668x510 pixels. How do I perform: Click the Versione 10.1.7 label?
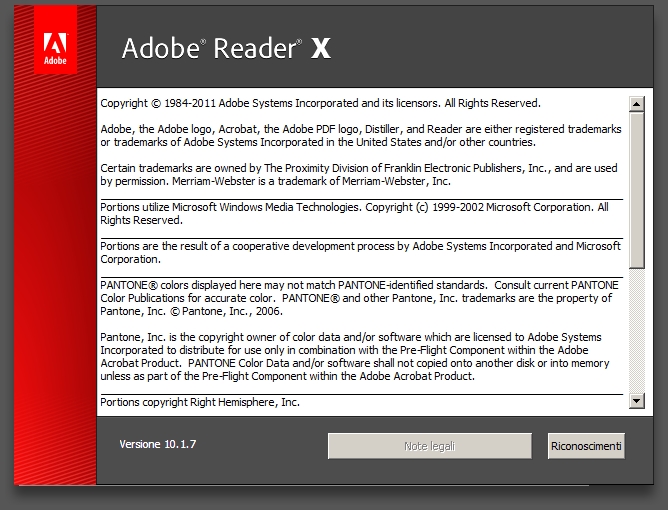(x=158, y=444)
